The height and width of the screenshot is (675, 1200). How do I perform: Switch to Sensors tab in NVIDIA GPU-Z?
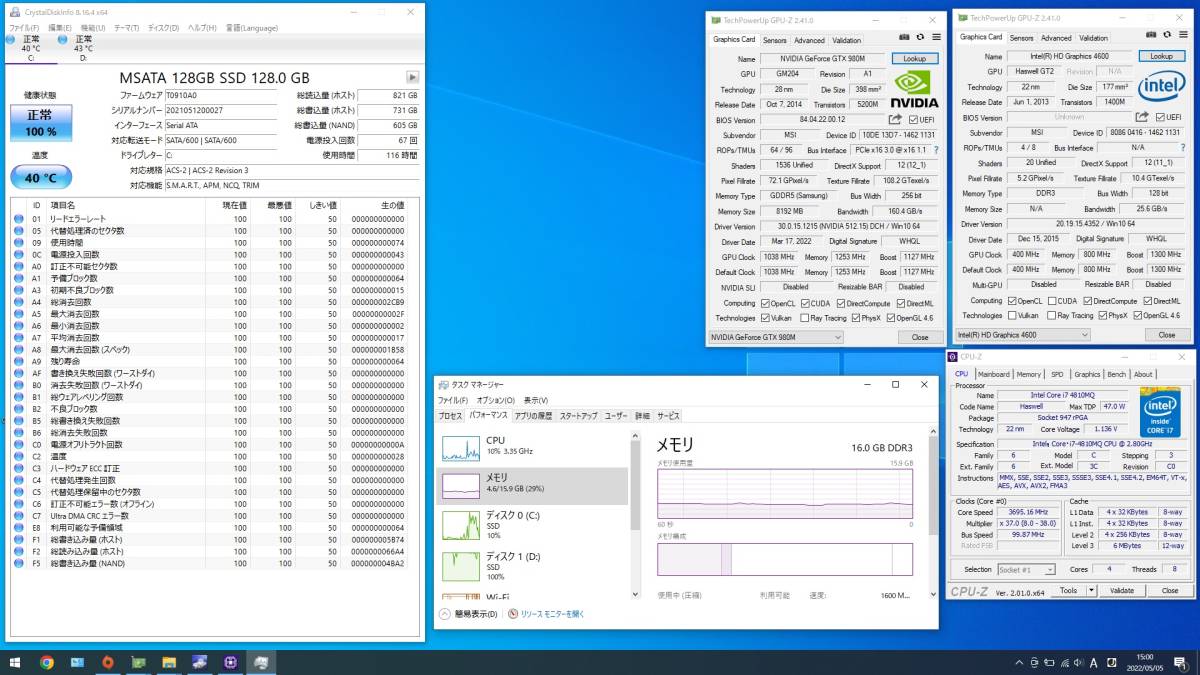click(x=775, y=40)
